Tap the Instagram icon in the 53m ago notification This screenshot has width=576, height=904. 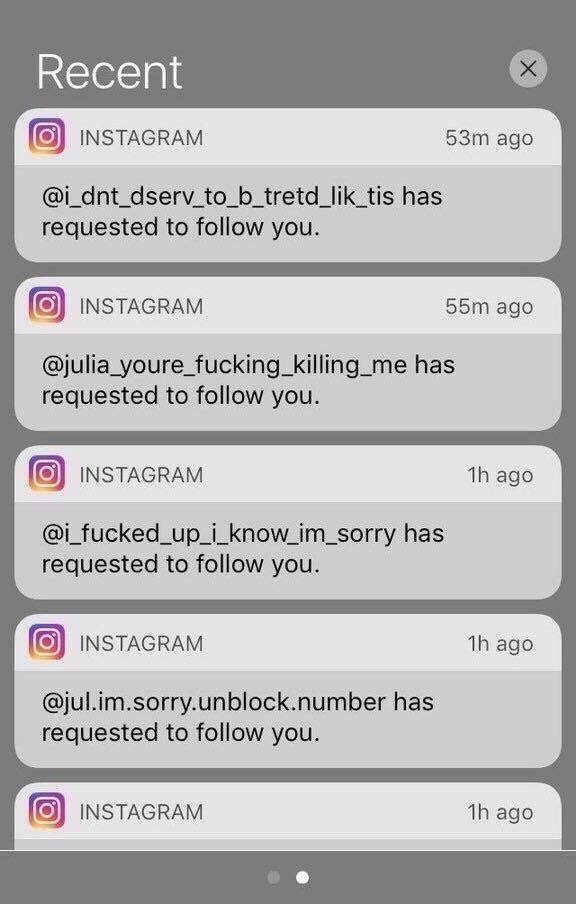47,137
